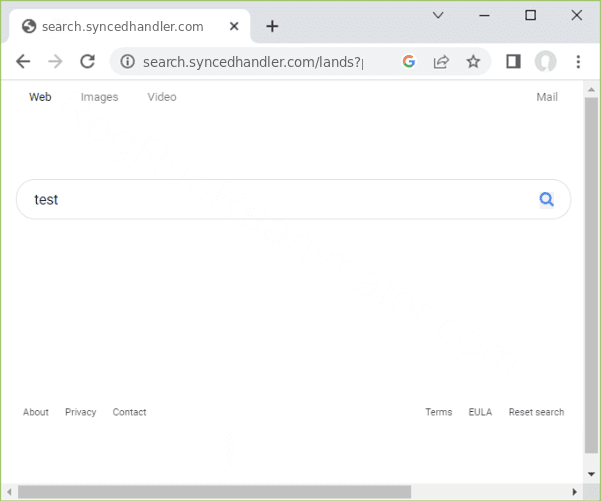Switch to the Video tab

[x=162, y=97]
